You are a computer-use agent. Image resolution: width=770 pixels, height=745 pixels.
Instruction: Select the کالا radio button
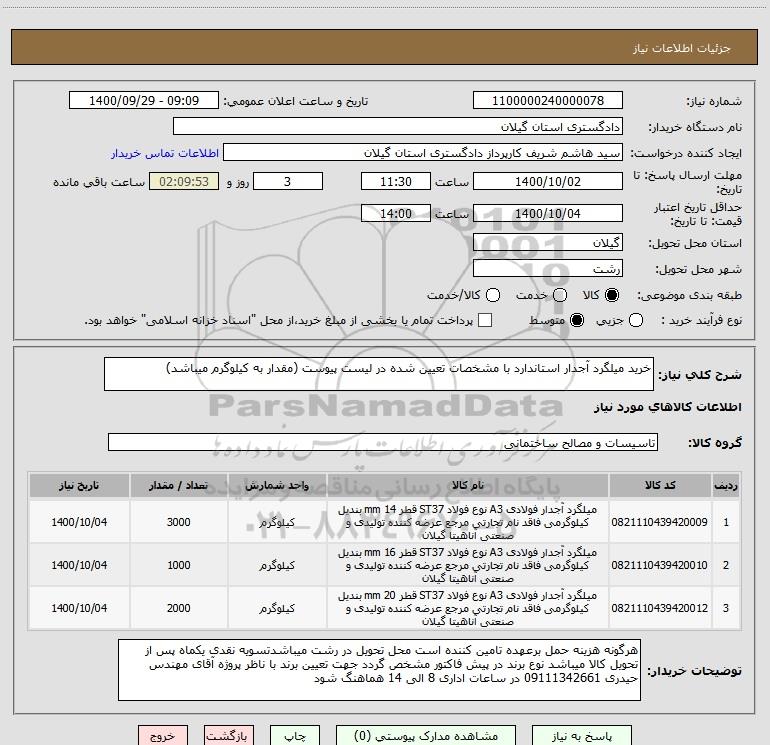point(612,295)
